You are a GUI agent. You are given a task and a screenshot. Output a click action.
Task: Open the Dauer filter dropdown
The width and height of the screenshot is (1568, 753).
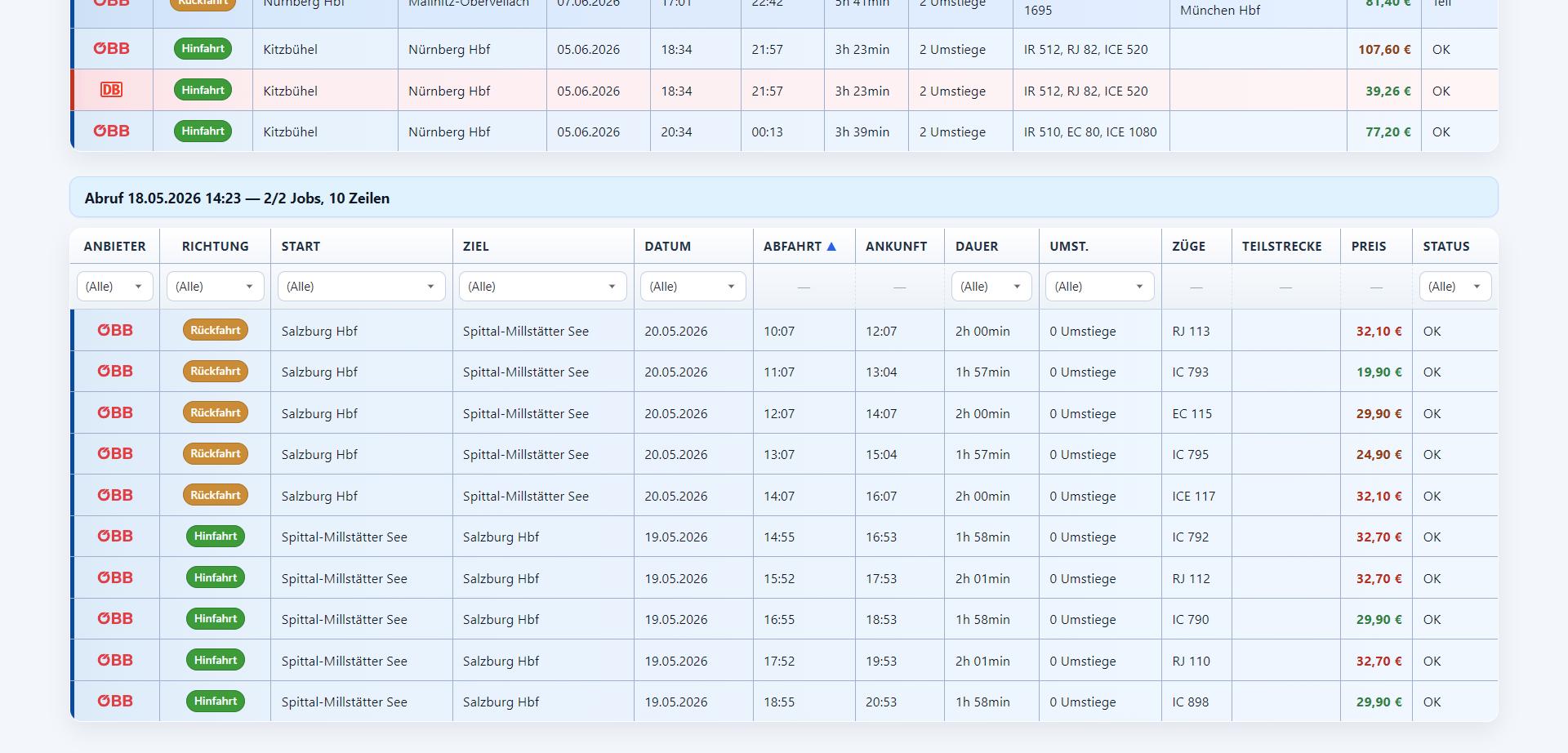pos(991,287)
